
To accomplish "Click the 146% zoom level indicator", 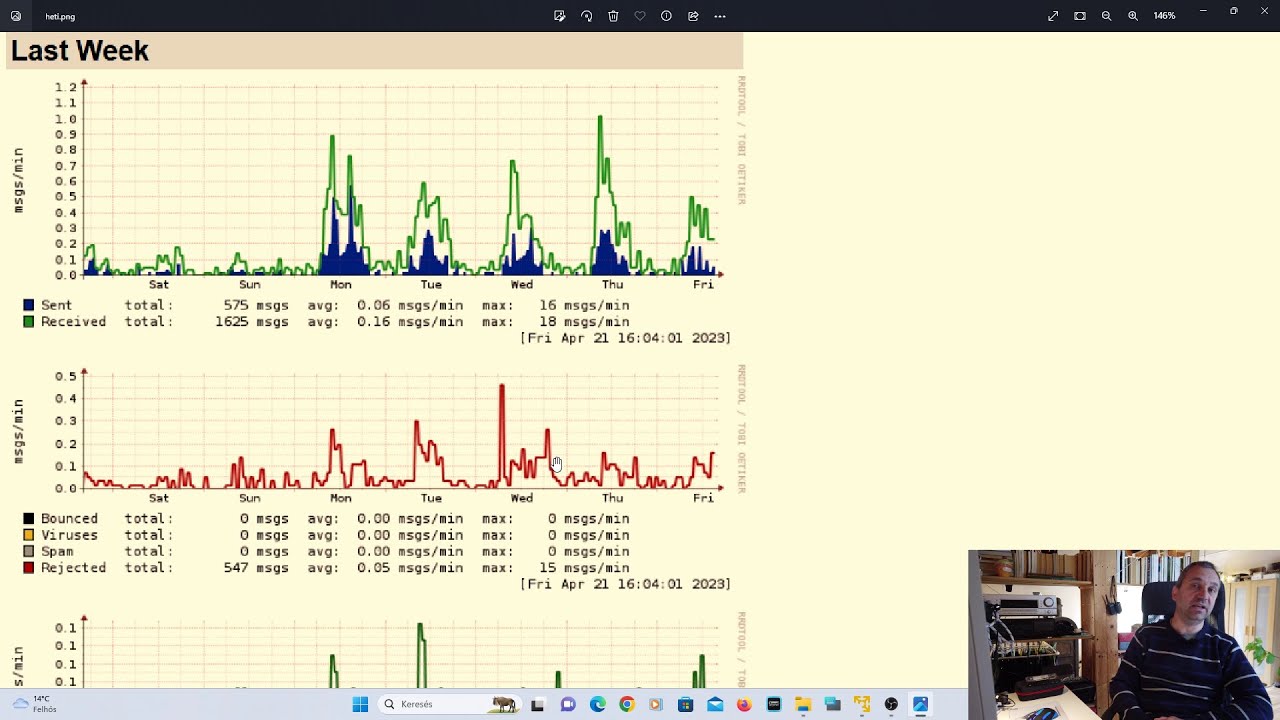I will coord(1164,16).
